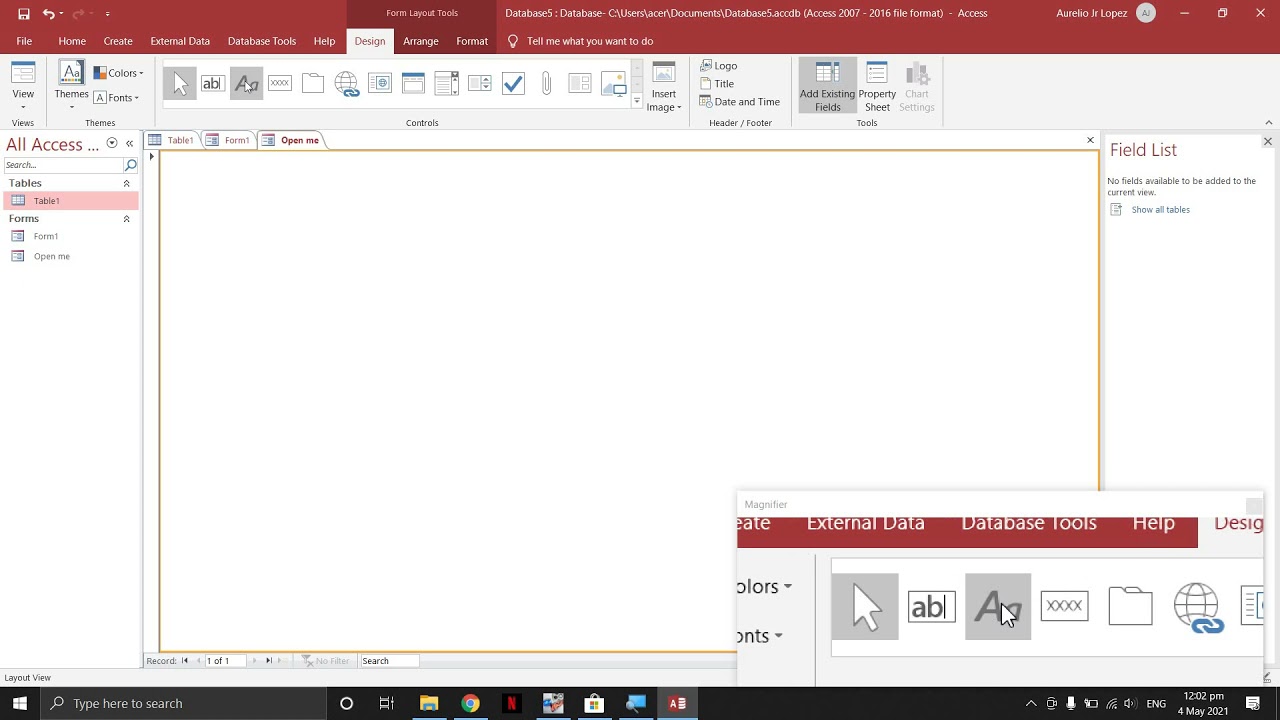Go to first record button
The image size is (1280, 720).
pyautogui.click(x=185, y=661)
